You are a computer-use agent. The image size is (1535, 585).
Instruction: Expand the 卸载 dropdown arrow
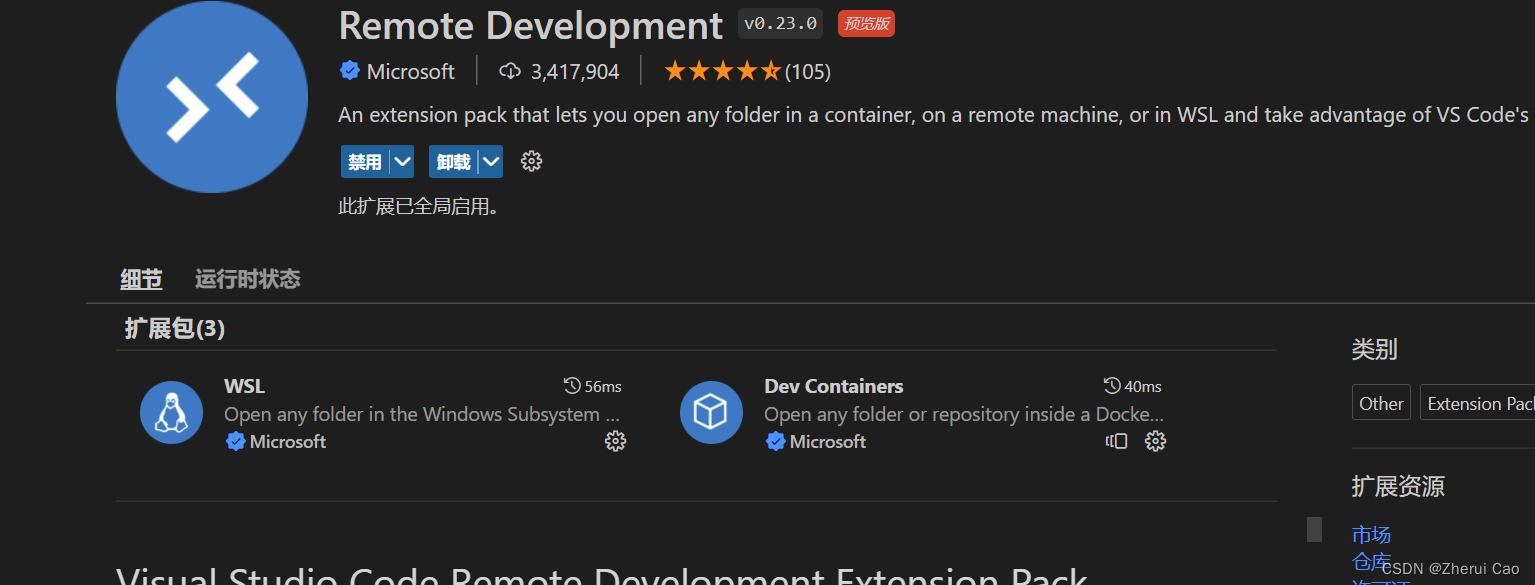(491, 161)
